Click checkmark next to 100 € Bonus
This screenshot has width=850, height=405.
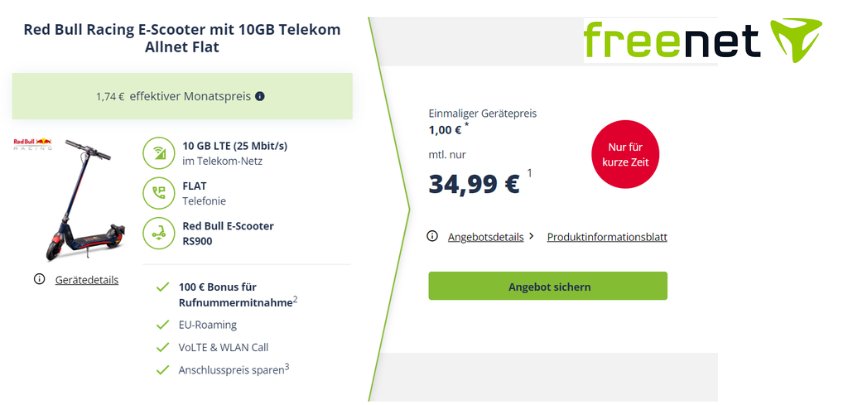tap(162, 287)
